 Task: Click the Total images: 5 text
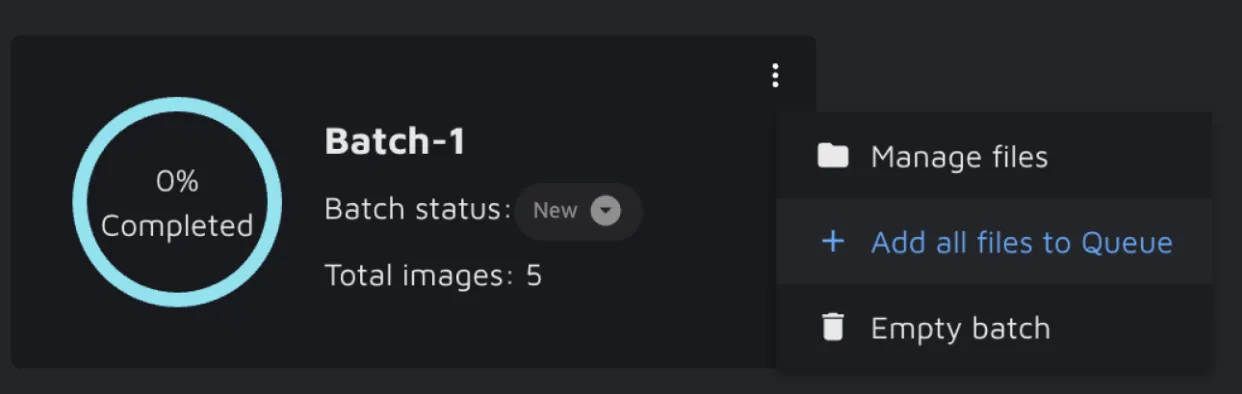(x=433, y=275)
